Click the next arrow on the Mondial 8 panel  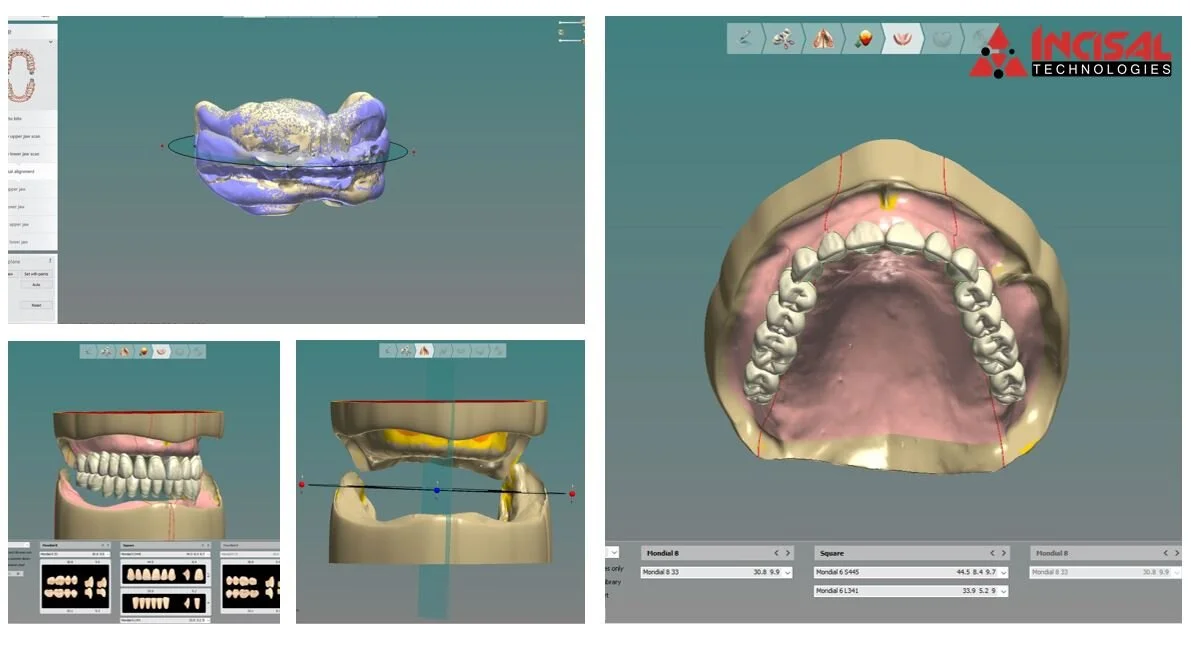pos(787,551)
